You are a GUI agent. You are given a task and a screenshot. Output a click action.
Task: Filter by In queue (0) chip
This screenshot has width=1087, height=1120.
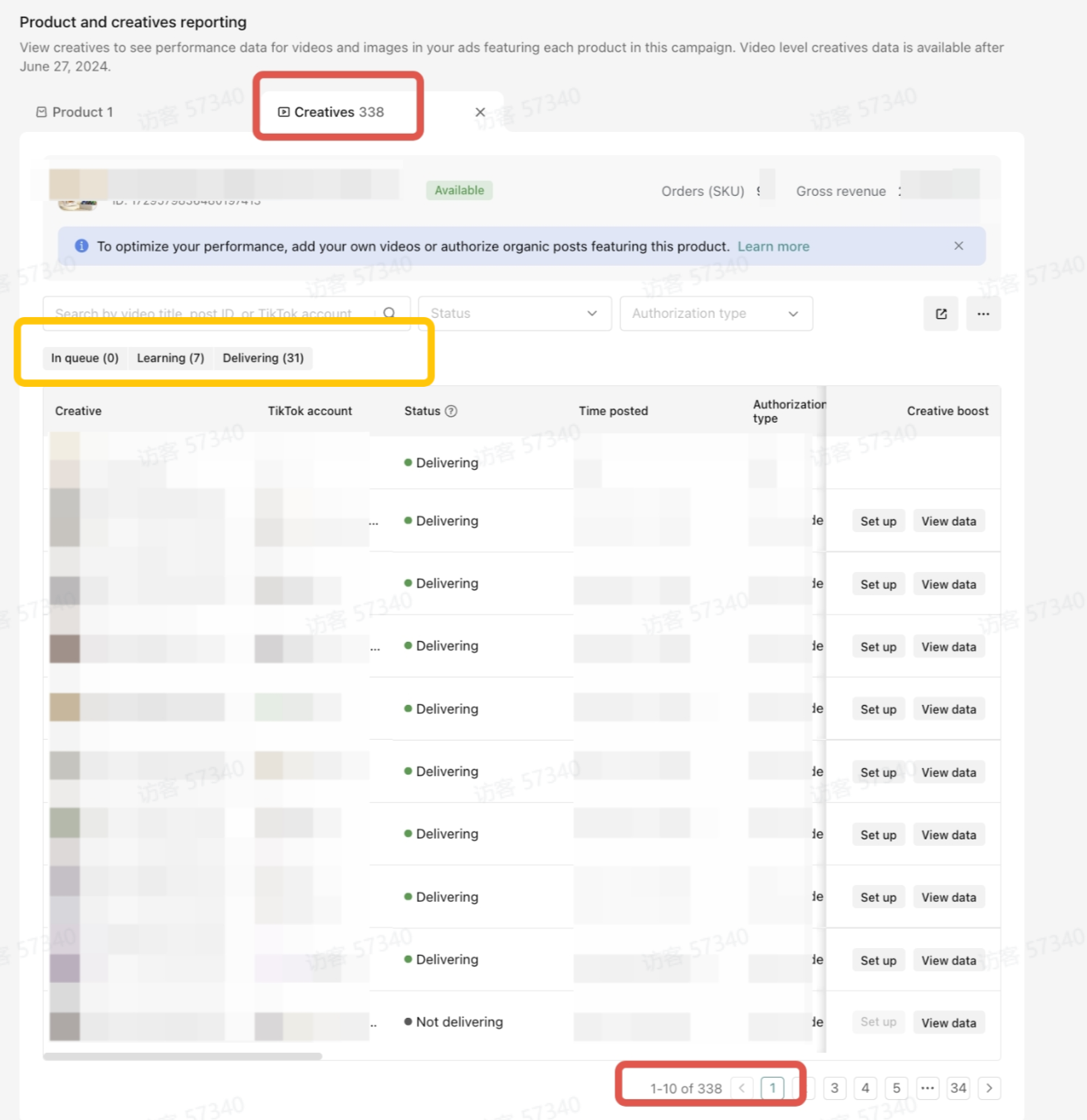click(x=85, y=358)
